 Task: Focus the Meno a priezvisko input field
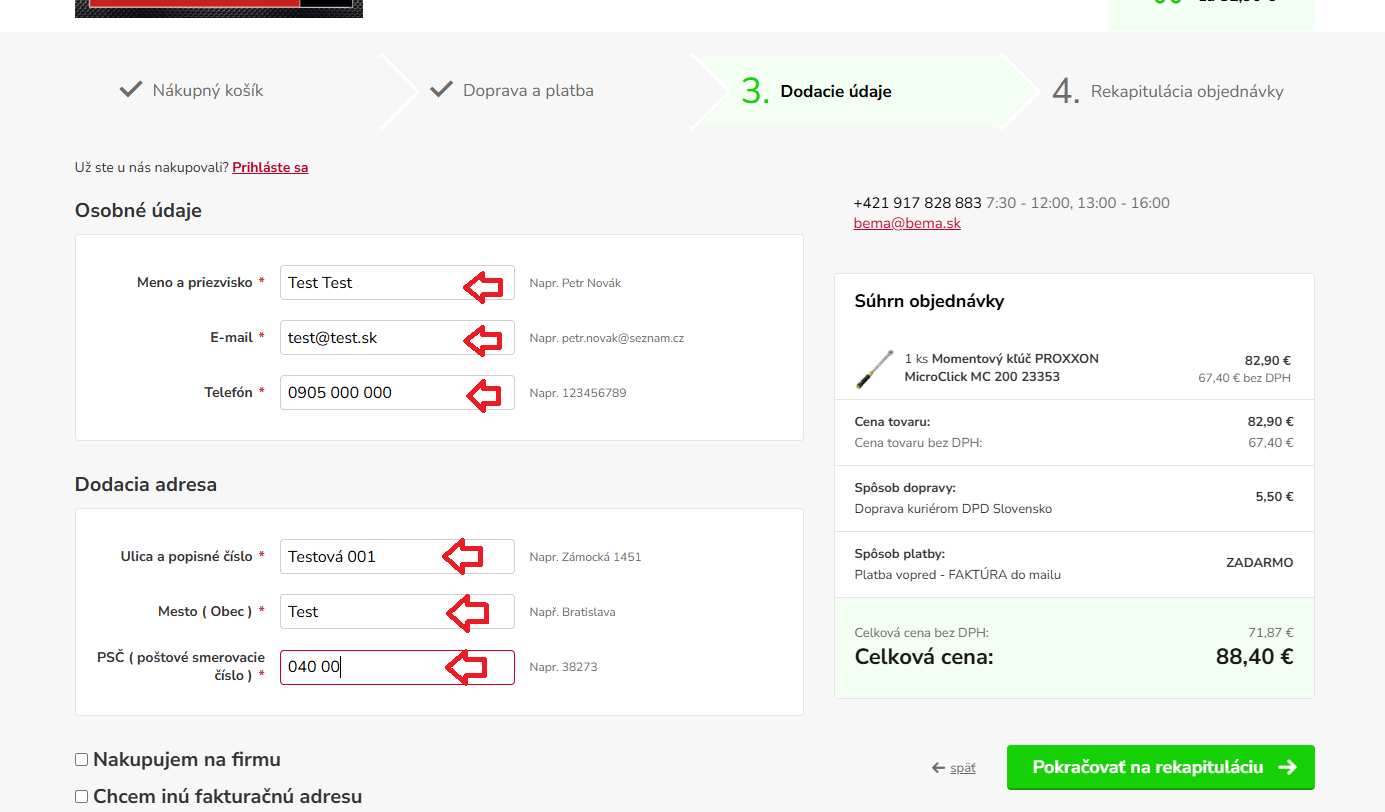[x=370, y=283]
